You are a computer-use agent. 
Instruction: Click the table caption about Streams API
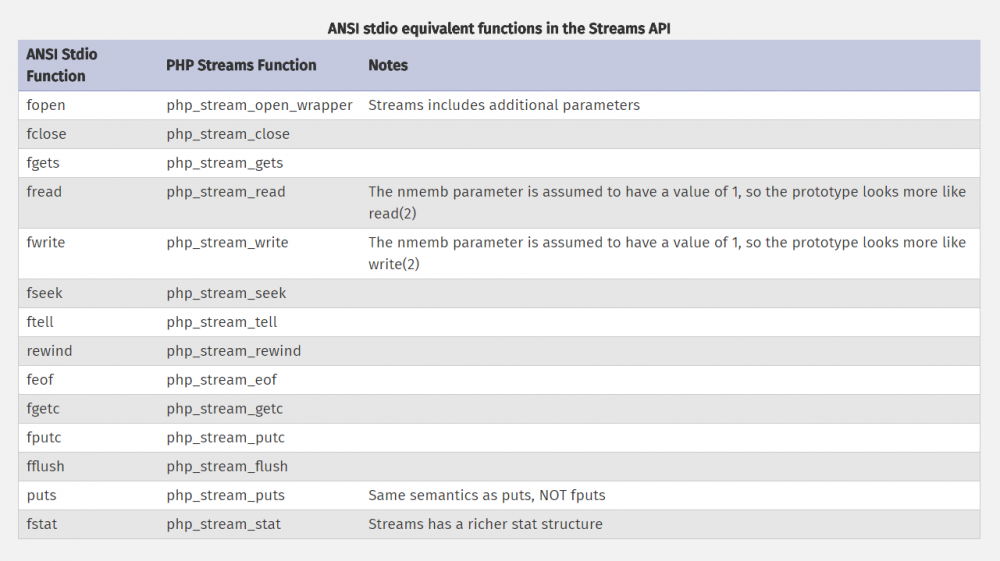[499, 28]
